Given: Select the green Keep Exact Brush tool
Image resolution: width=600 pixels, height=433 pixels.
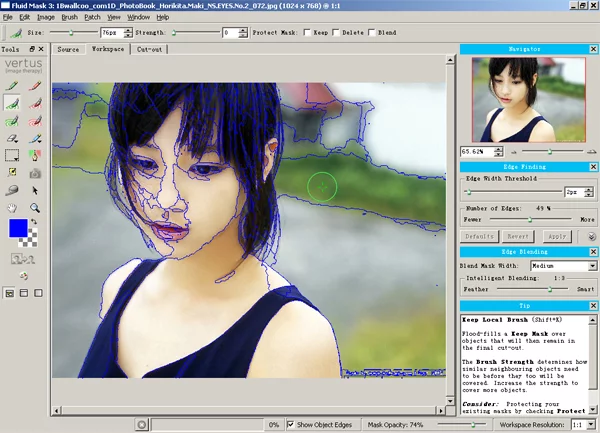Looking at the screenshot, I should 12,85.
